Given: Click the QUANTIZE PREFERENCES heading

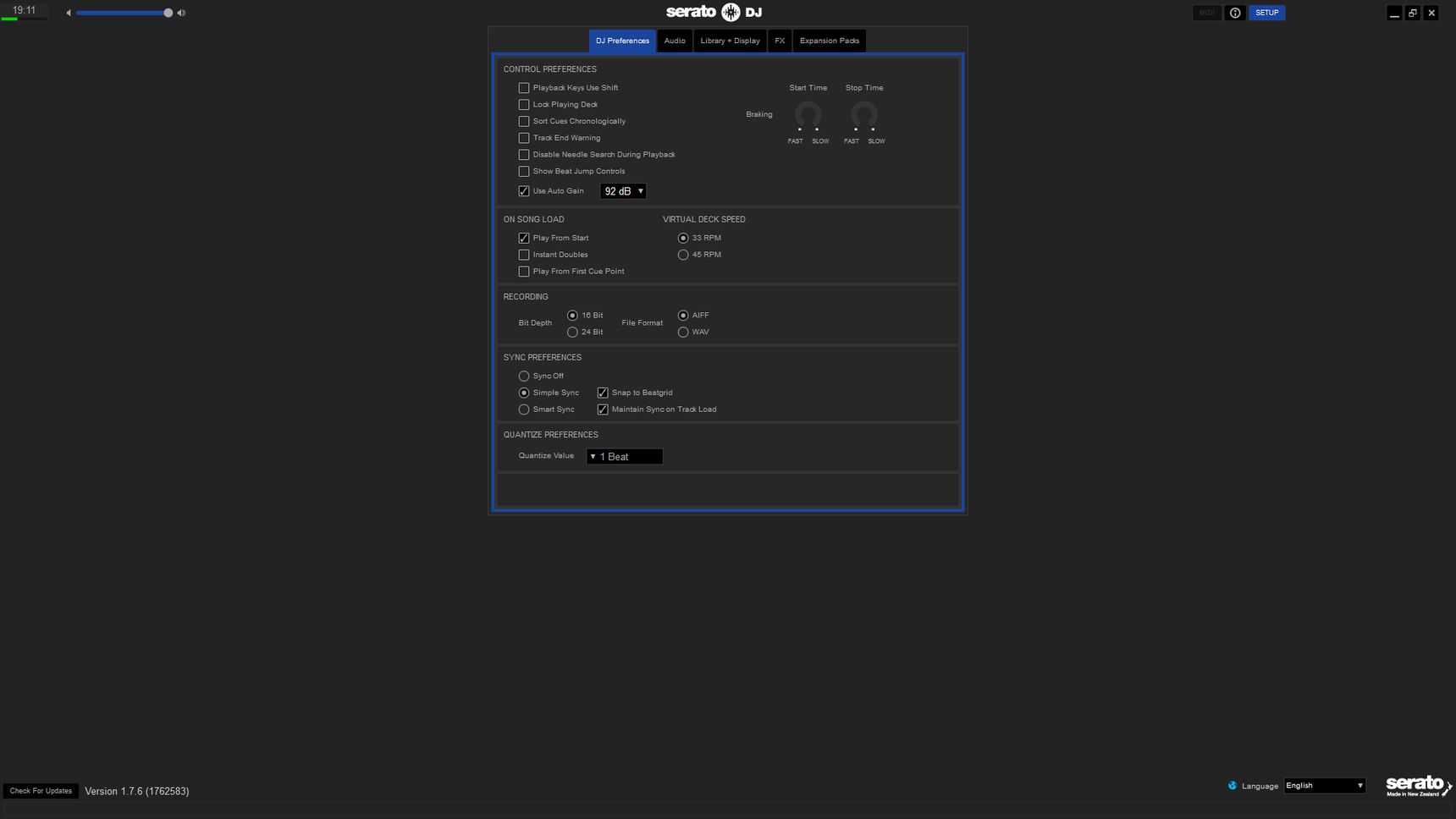Looking at the screenshot, I should 551,435.
